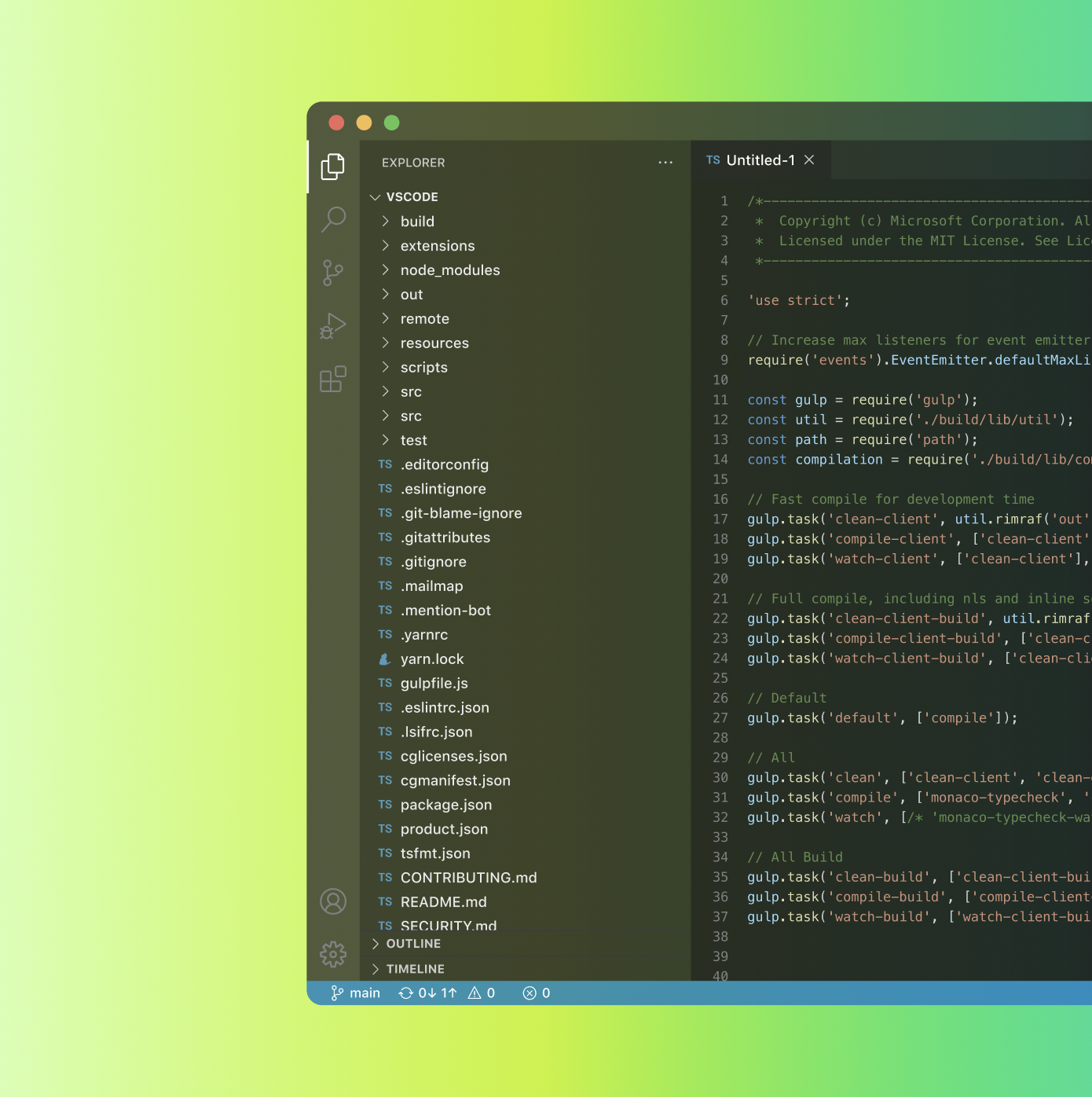Click the synchronize changes status item

click(x=427, y=993)
